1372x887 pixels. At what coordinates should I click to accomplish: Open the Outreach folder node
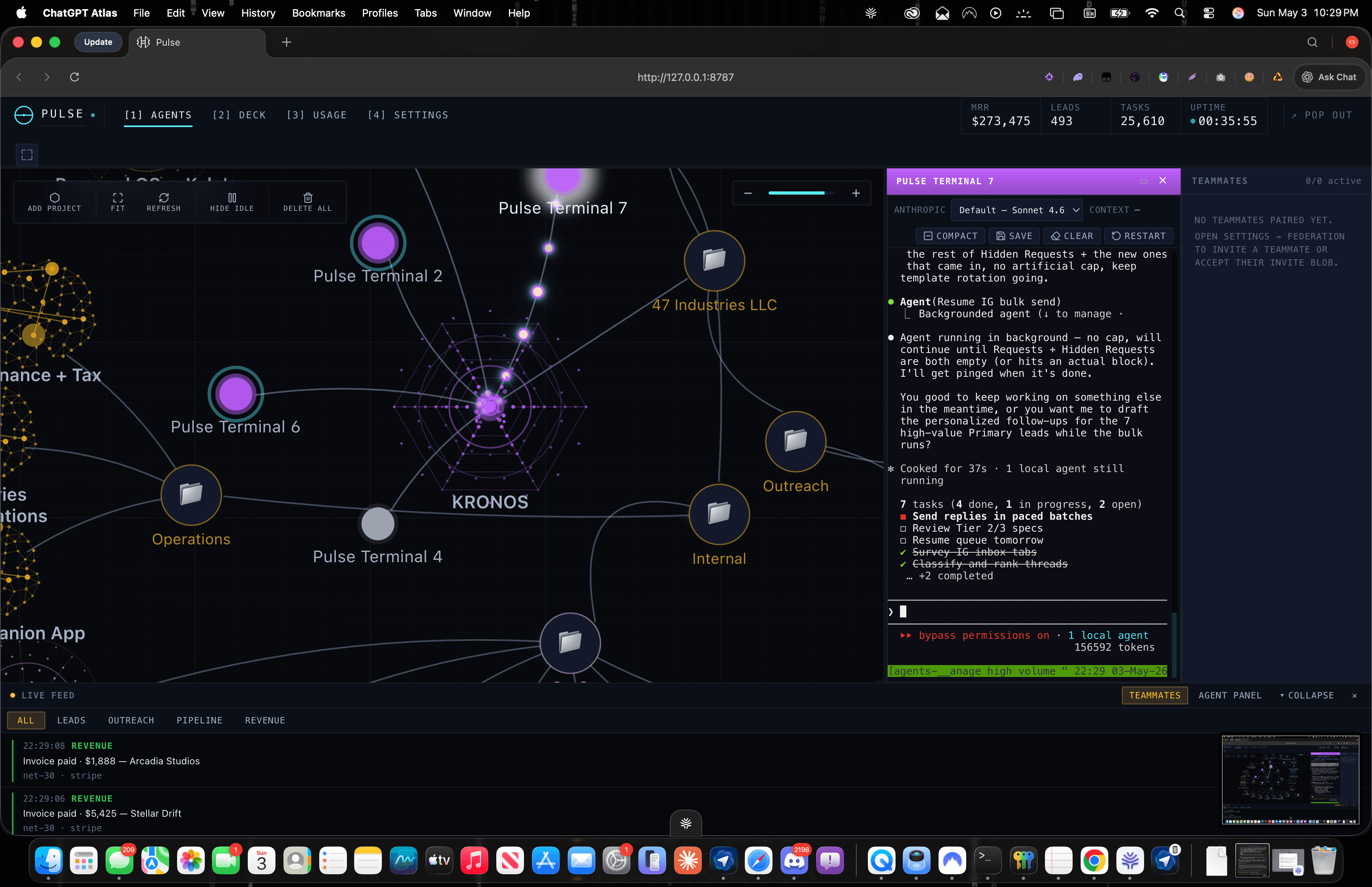tap(795, 441)
